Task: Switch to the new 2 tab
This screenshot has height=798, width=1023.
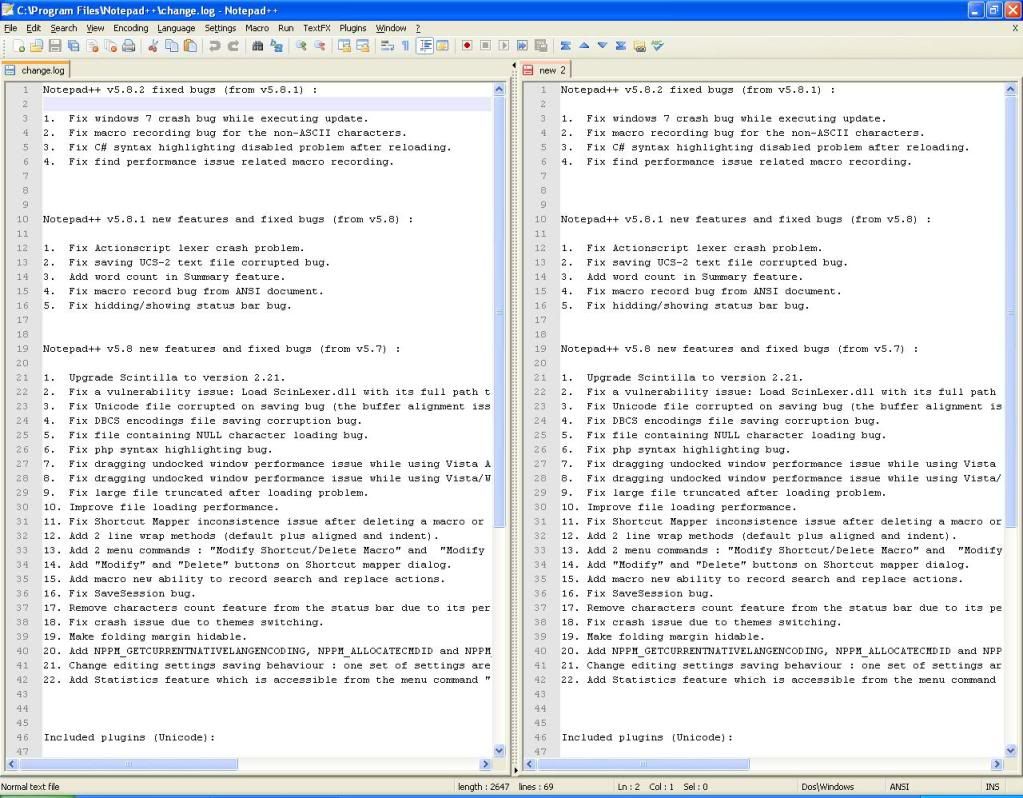Action: (x=545, y=70)
